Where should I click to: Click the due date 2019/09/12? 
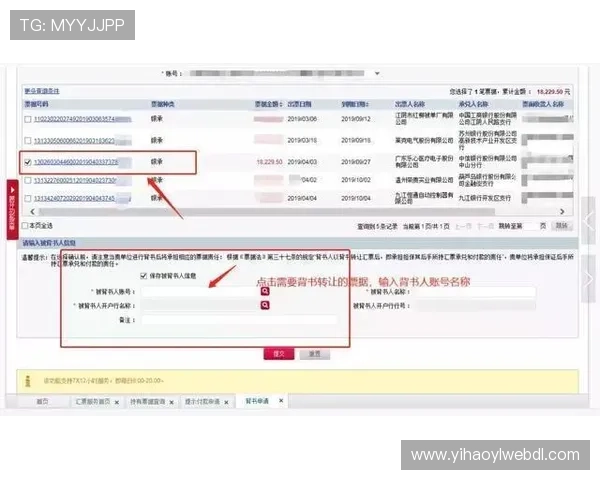[356, 119]
